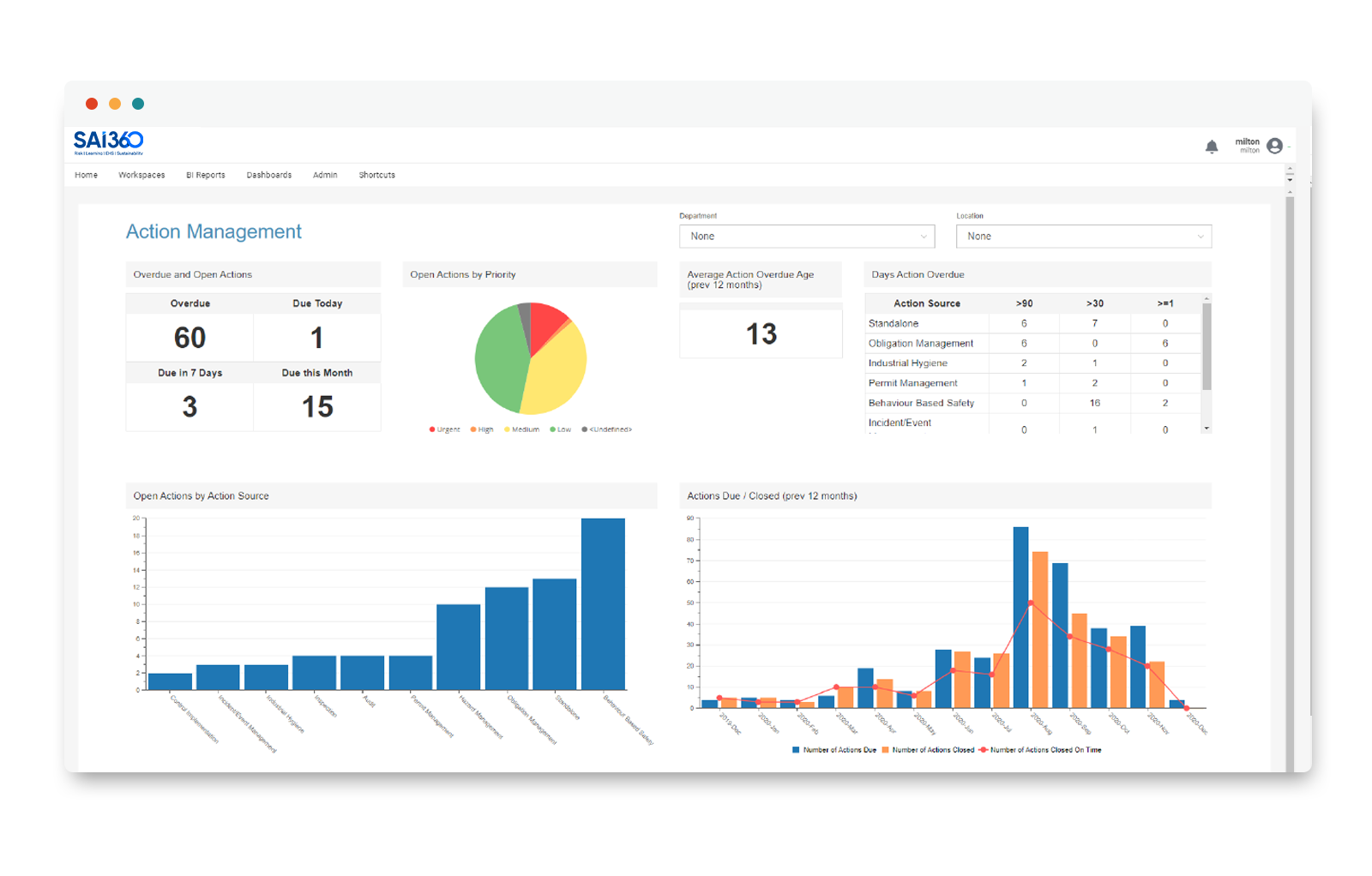Click the blue Number of Actions Due legend icon
The image size is (1372, 876).
click(x=796, y=750)
